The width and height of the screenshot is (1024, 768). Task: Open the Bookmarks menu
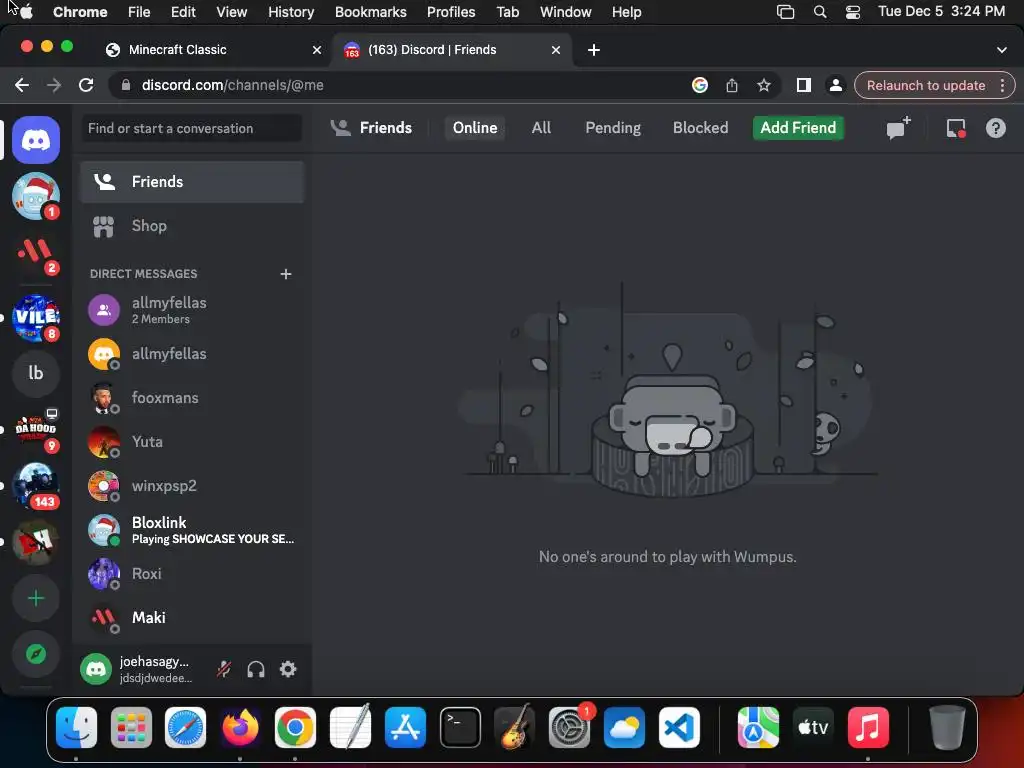(370, 12)
